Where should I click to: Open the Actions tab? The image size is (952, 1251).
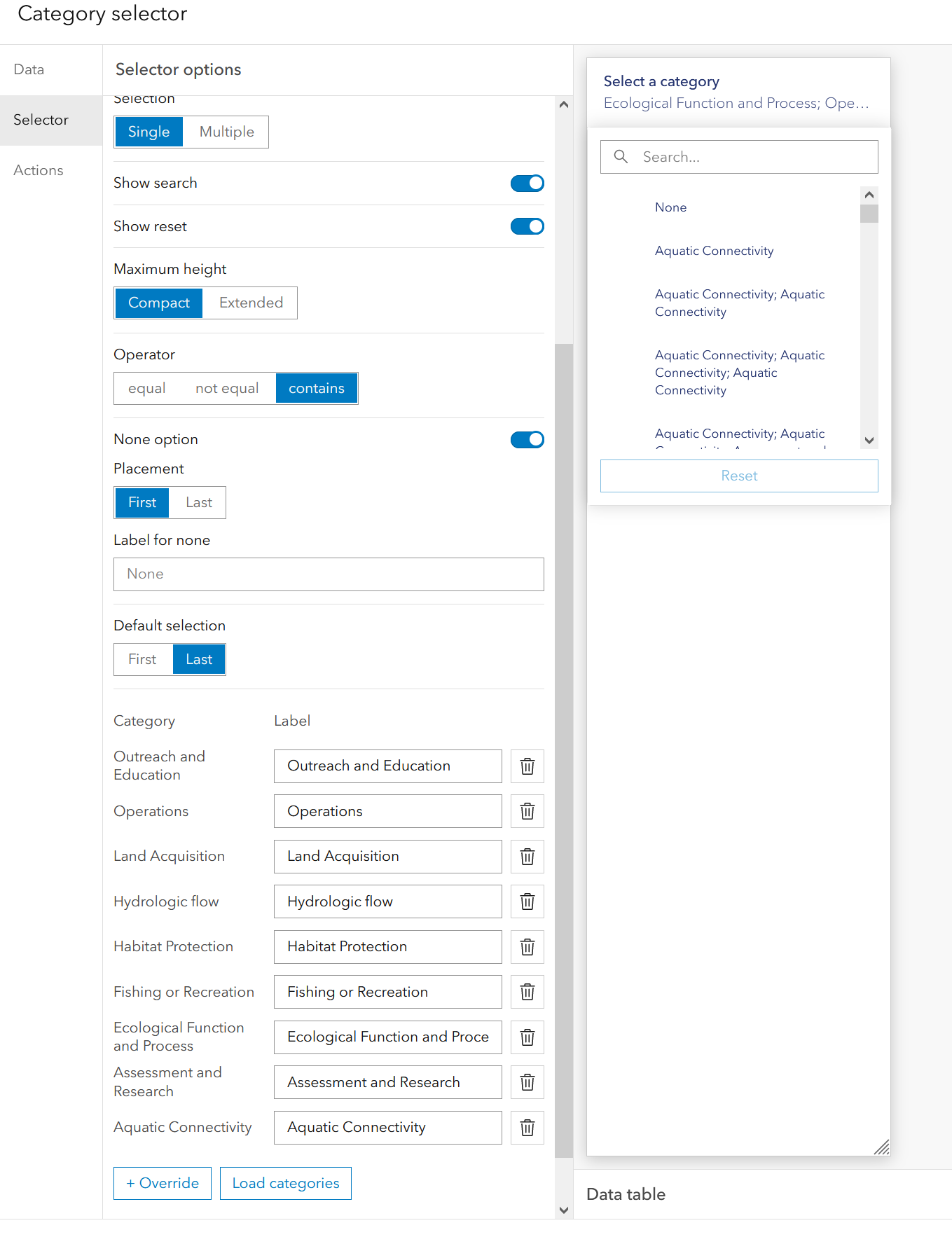pyautogui.click(x=51, y=170)
